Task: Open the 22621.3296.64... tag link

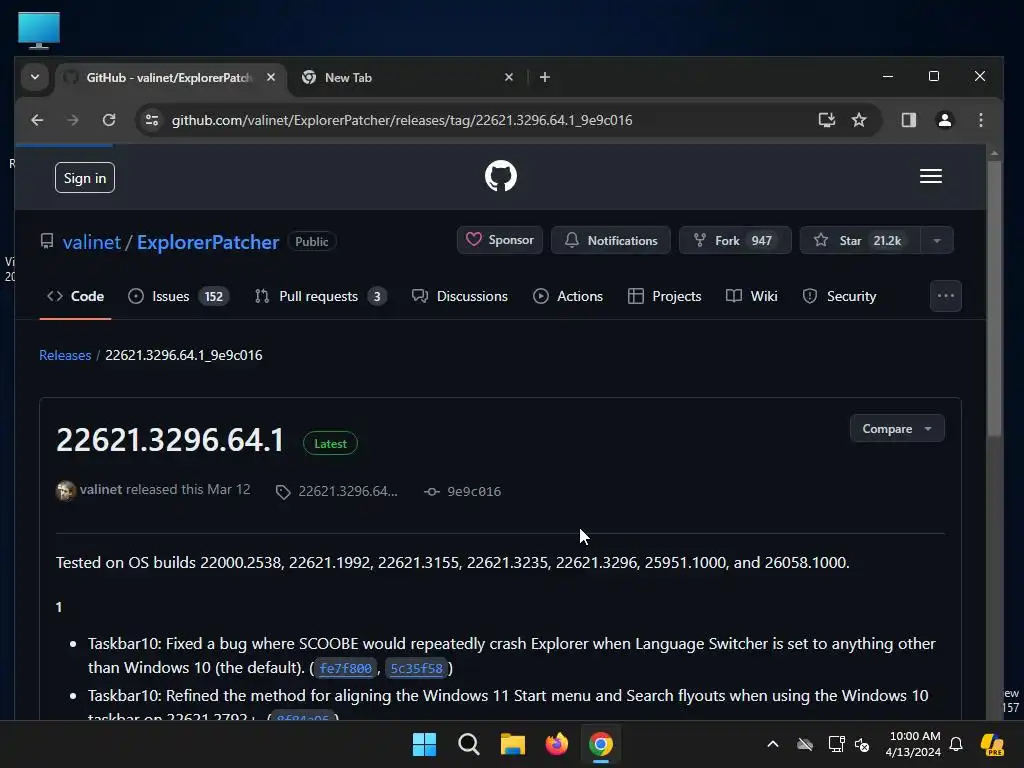Action: [347, 491]
